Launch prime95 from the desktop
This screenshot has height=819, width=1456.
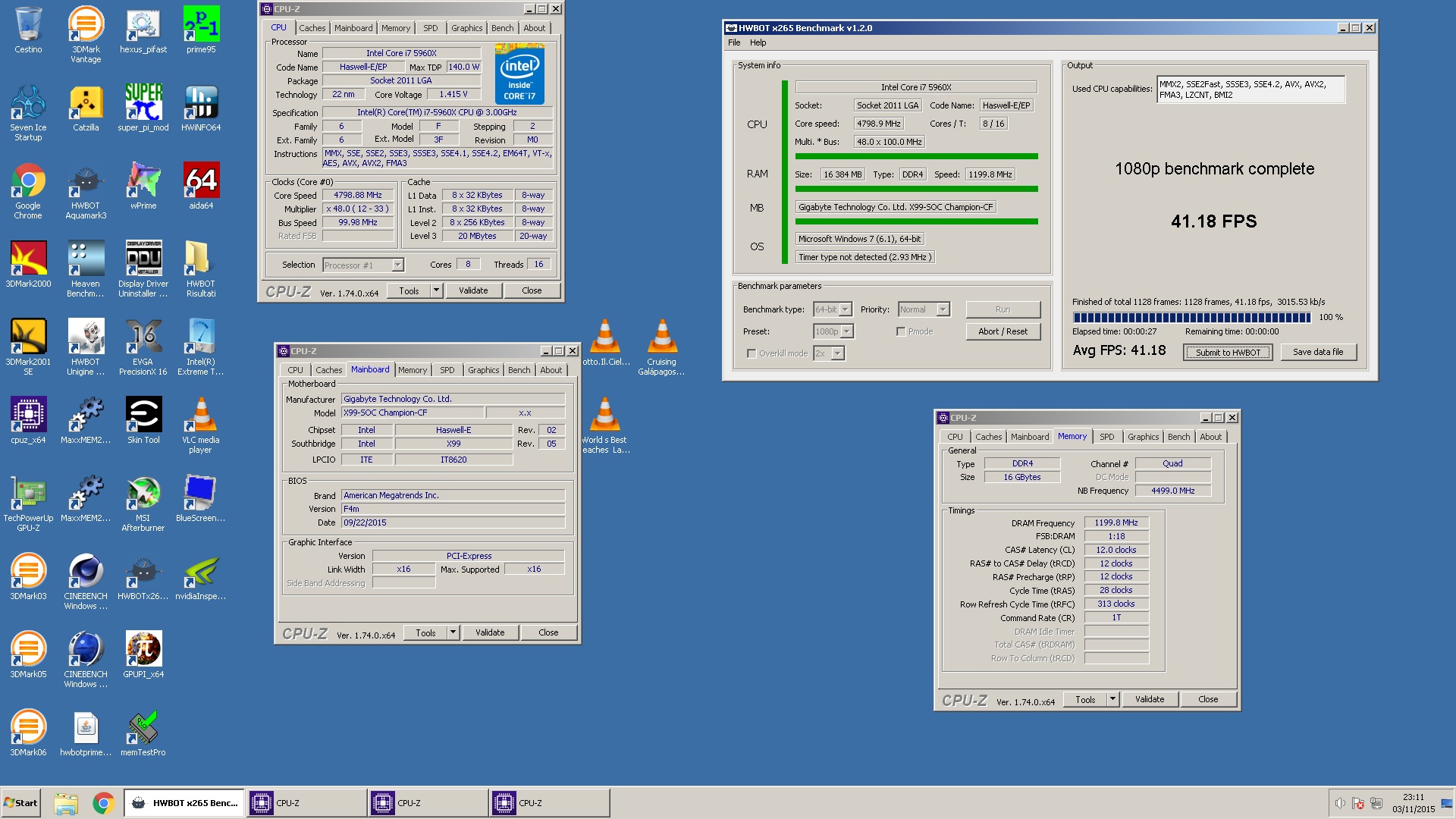point(201,30)
